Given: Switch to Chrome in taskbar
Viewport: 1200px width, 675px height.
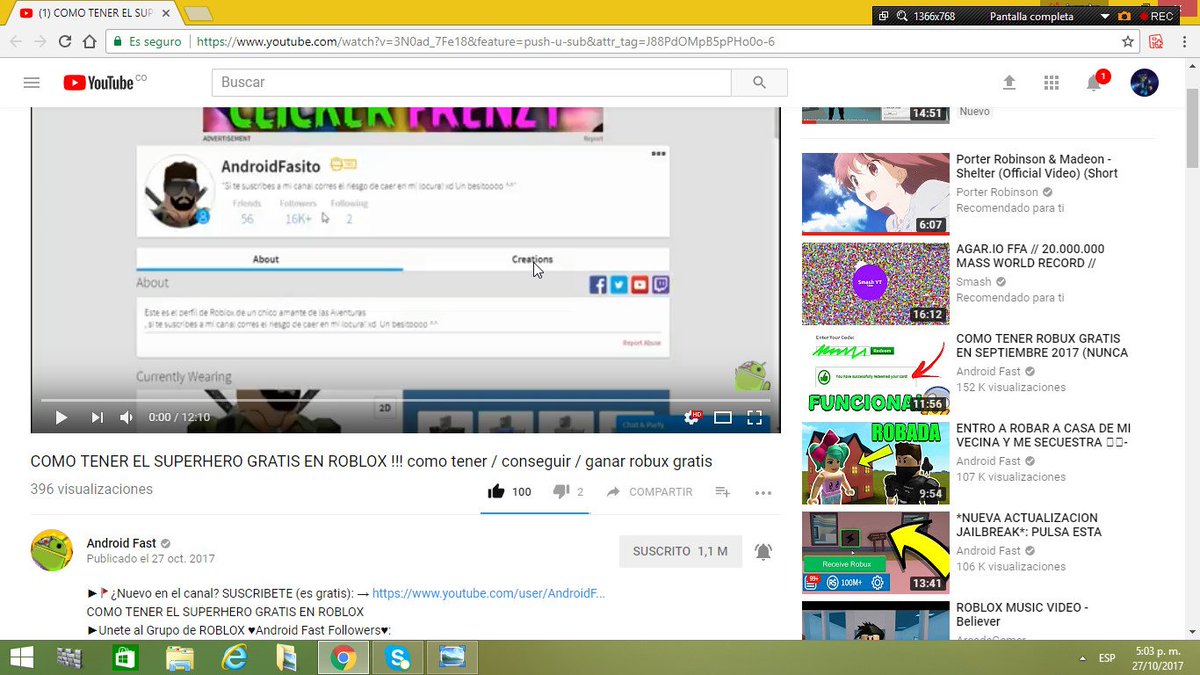Looking at the screenshot, I should point(343,658).
